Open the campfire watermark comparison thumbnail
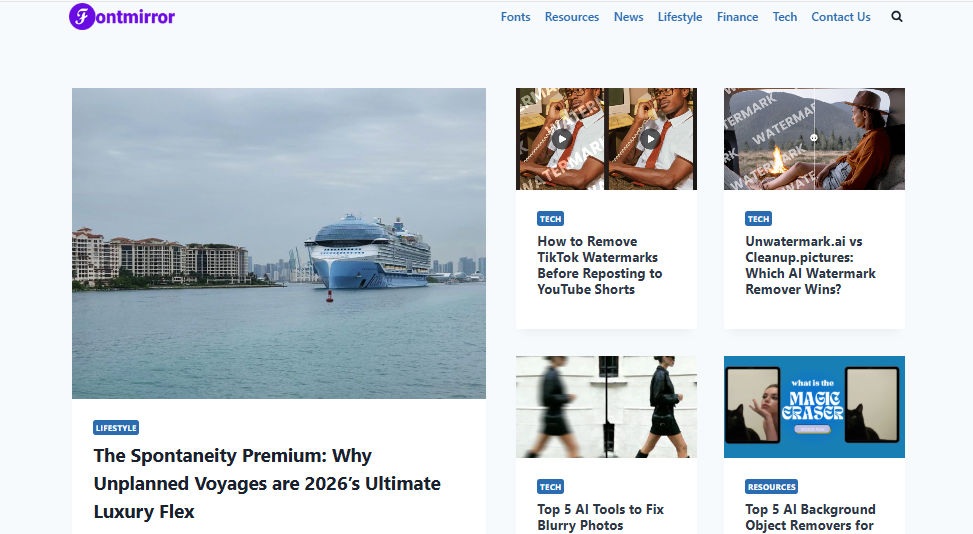This screenshot has height=534, width=973. [x=814, y=139]
